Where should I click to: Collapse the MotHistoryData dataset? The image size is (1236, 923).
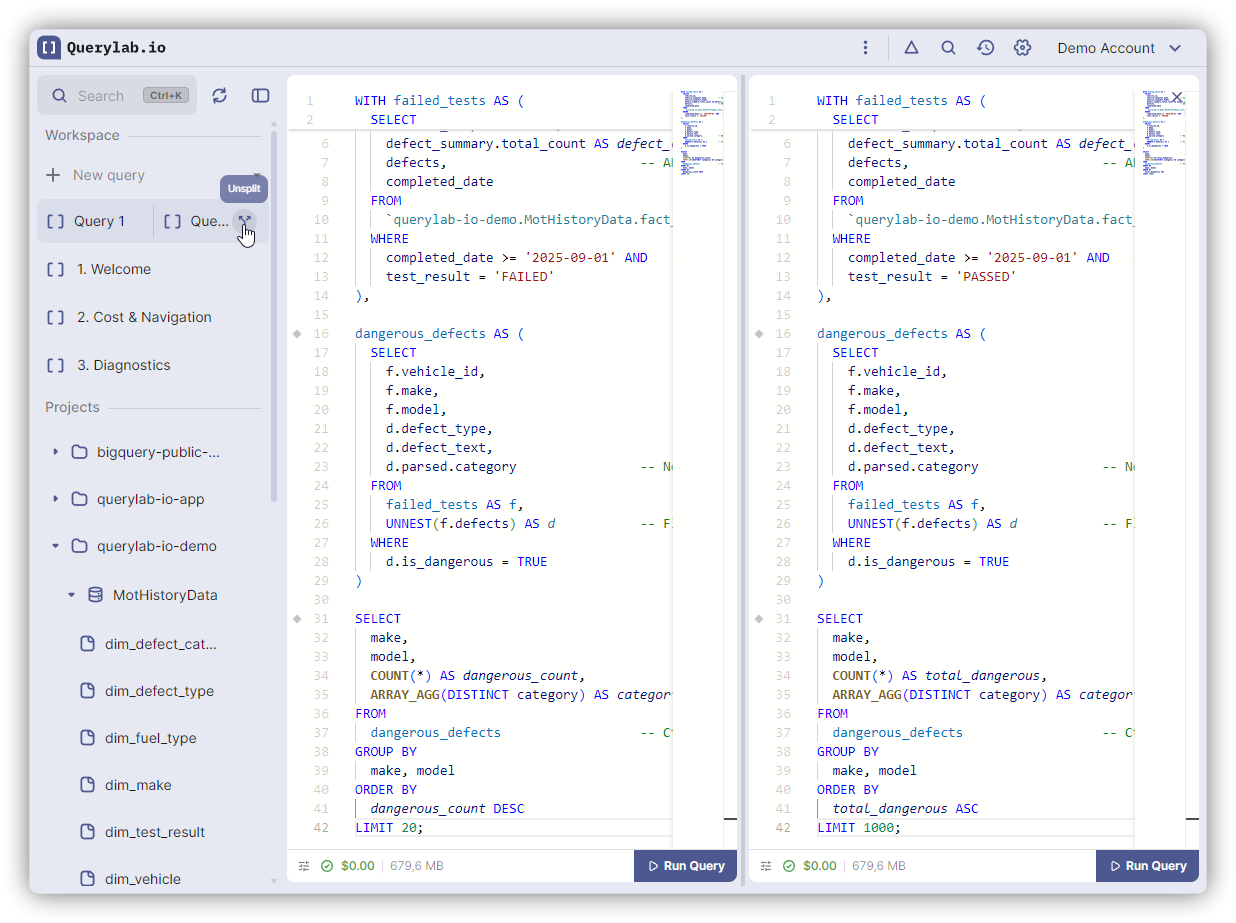[x=72, y=595]
